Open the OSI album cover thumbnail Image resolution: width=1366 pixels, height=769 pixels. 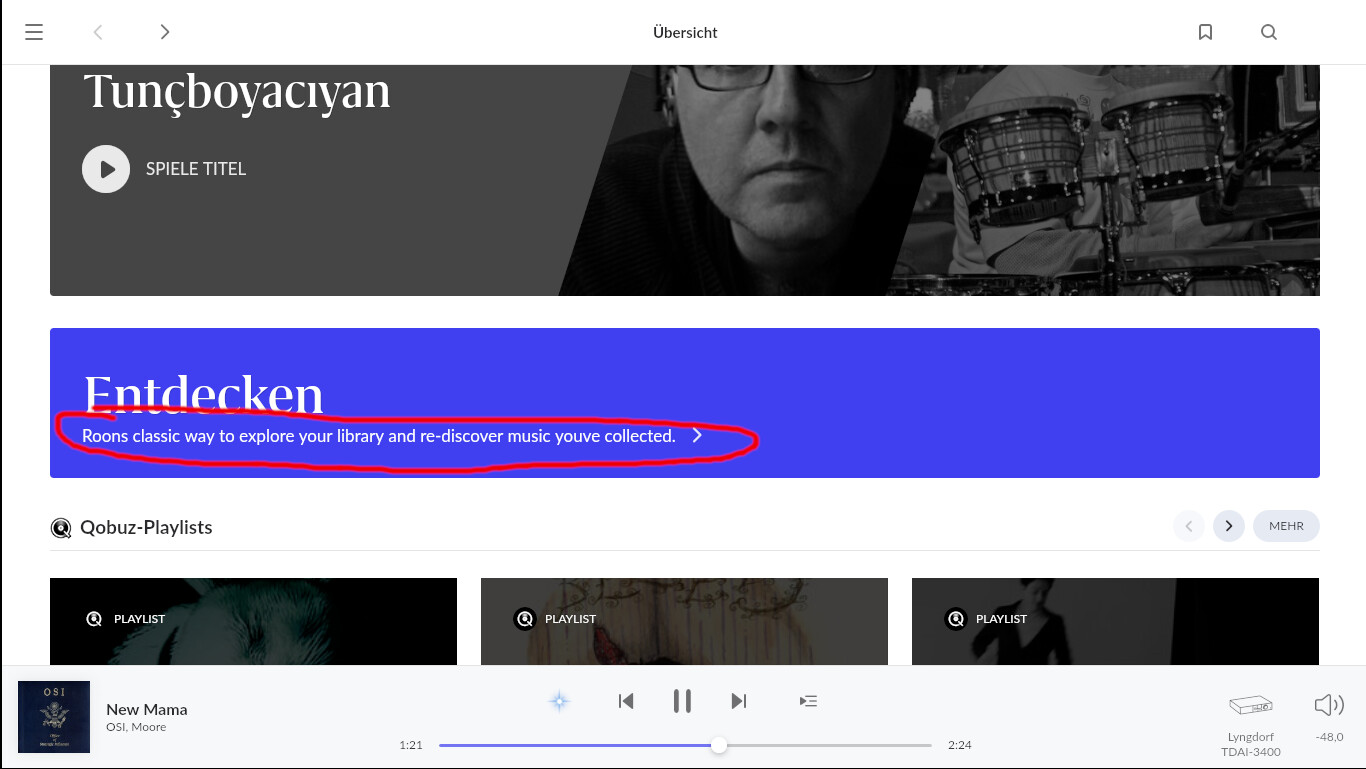coord(54,717)
